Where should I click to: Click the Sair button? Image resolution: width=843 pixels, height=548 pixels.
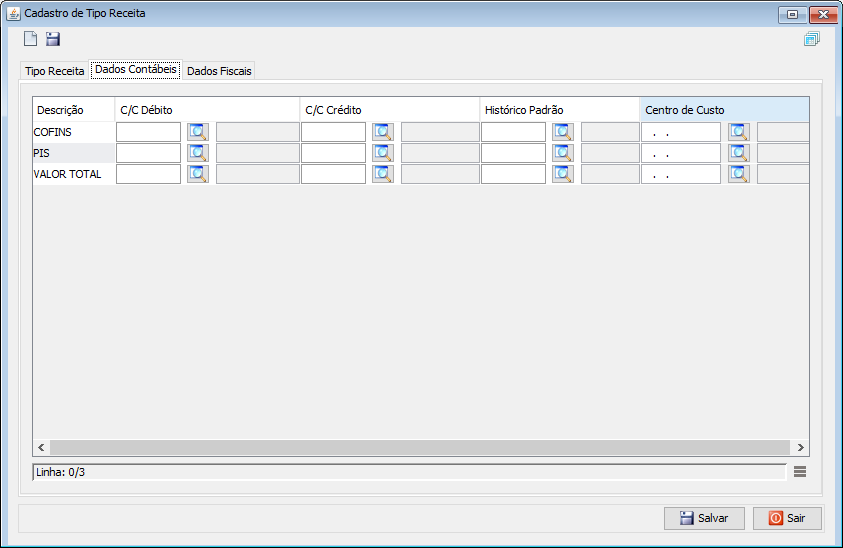[787, 518]
